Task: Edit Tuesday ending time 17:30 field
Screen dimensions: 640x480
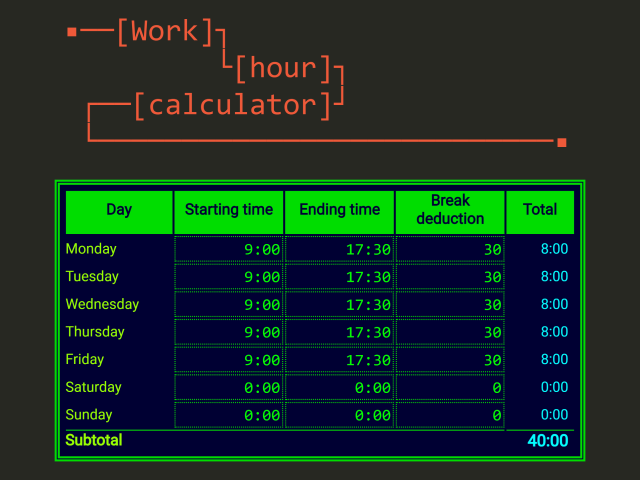Action: tap(339, 277)
